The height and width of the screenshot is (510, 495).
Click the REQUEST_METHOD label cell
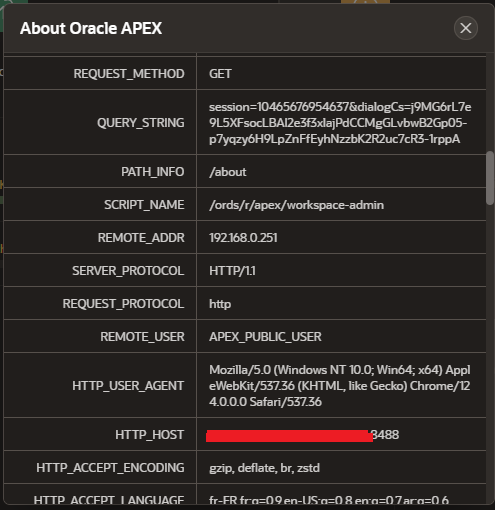[129, 74]
